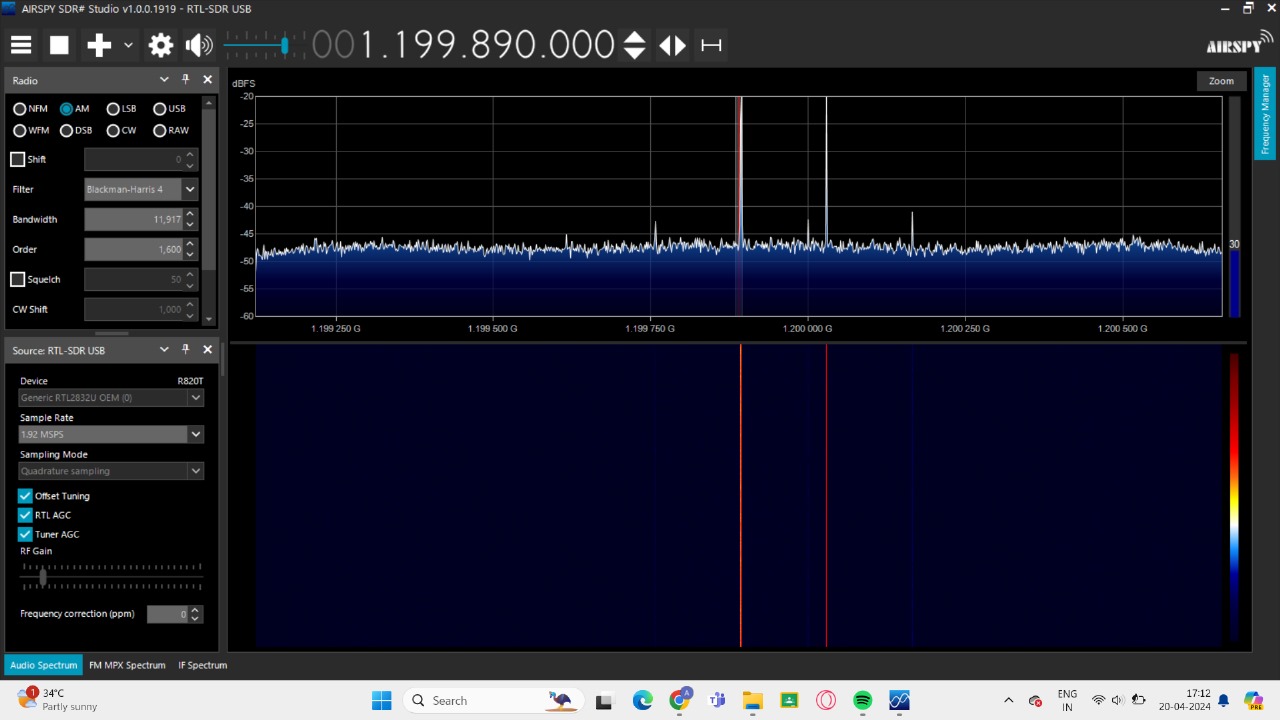1280x720 pixels.
Task: Mute audio using the speaker icon
Action: click(199, 45)
